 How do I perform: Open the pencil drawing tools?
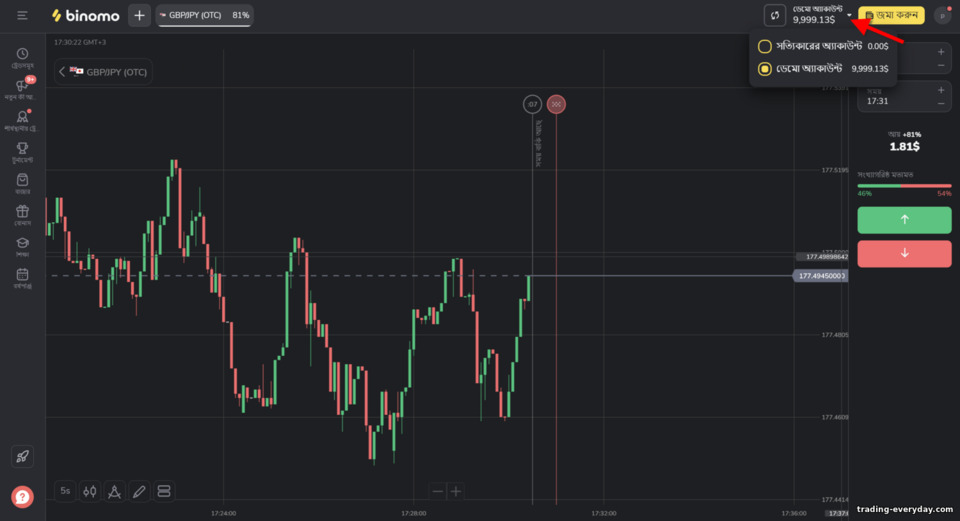(139, 491)
